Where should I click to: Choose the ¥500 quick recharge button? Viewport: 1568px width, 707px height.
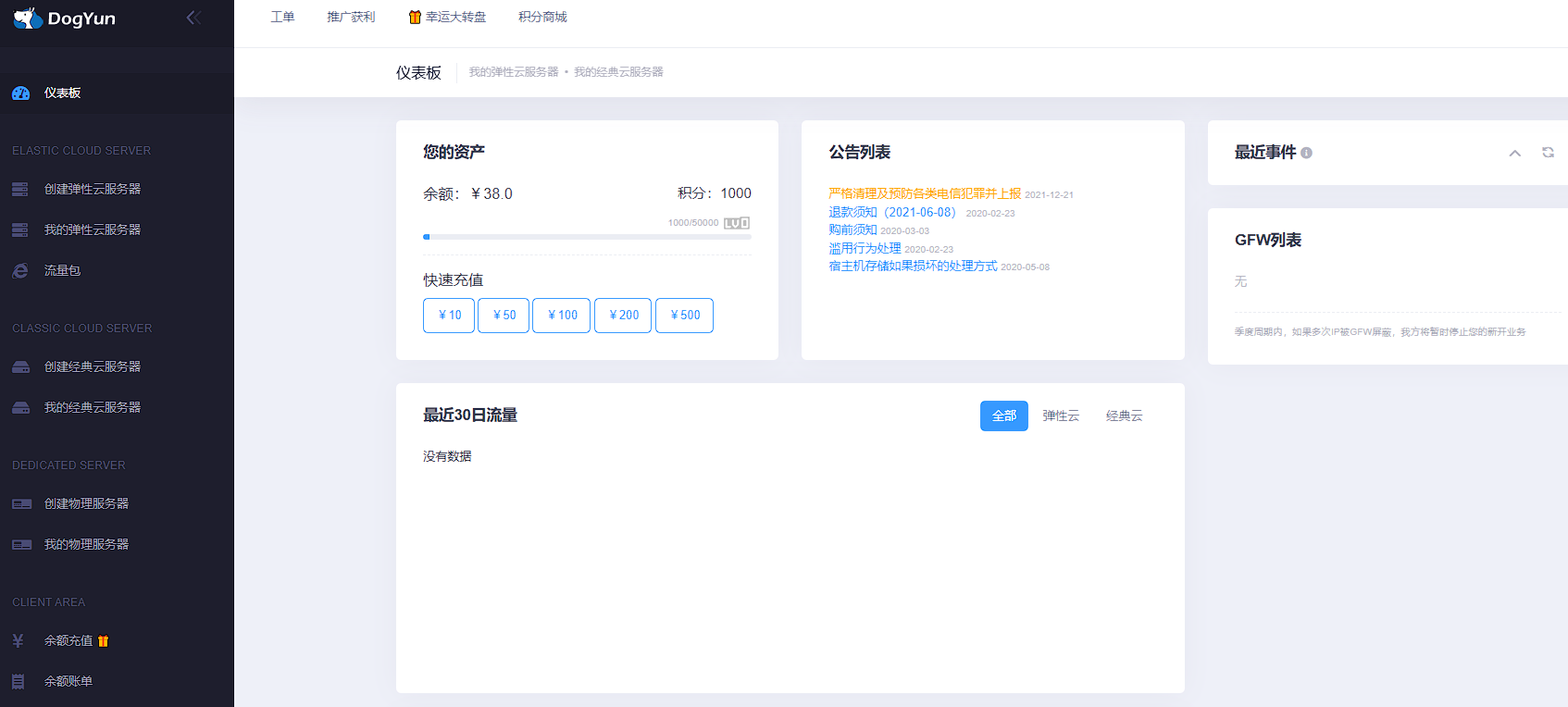tap(684, 316)
